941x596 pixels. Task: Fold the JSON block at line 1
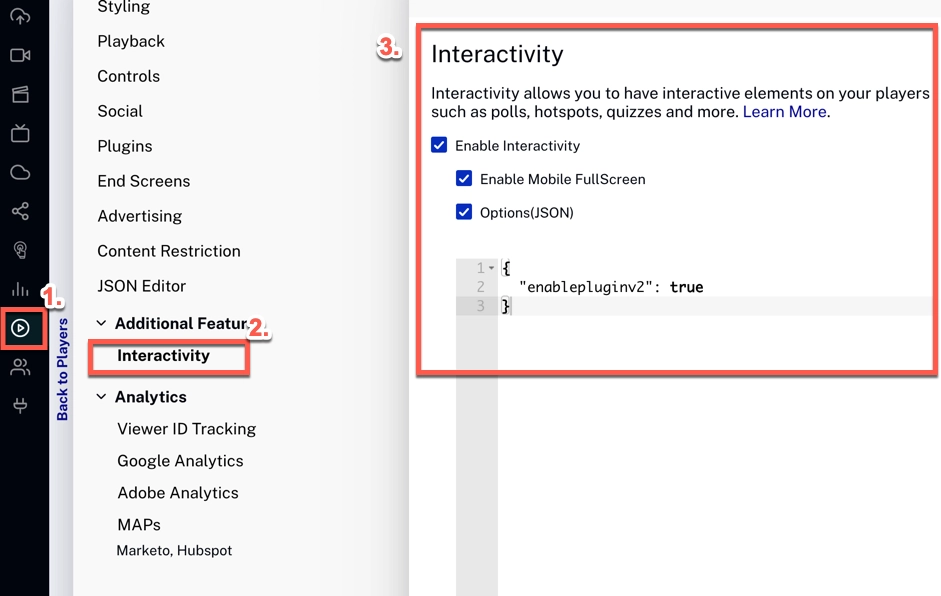pyautogui.click(x=491, y=268)
